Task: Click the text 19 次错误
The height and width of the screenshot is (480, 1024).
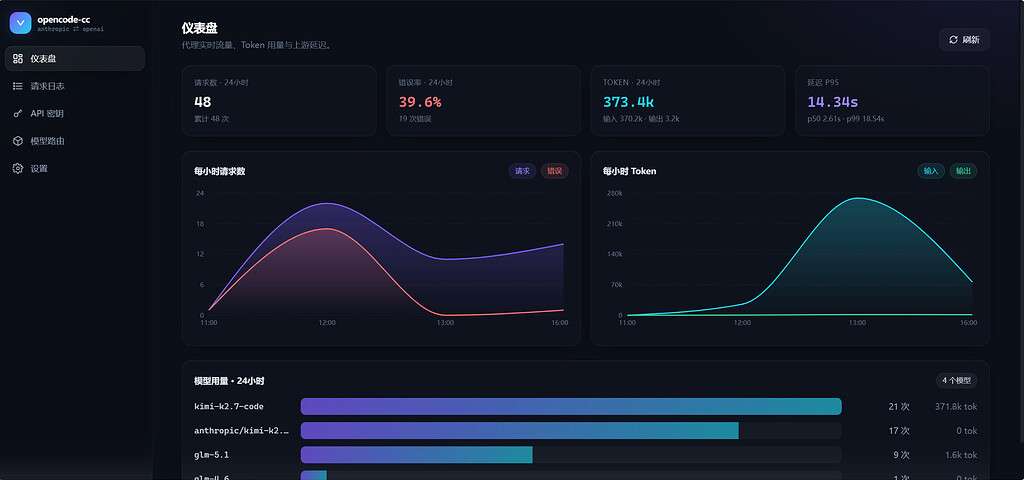Action: (415, 120)
